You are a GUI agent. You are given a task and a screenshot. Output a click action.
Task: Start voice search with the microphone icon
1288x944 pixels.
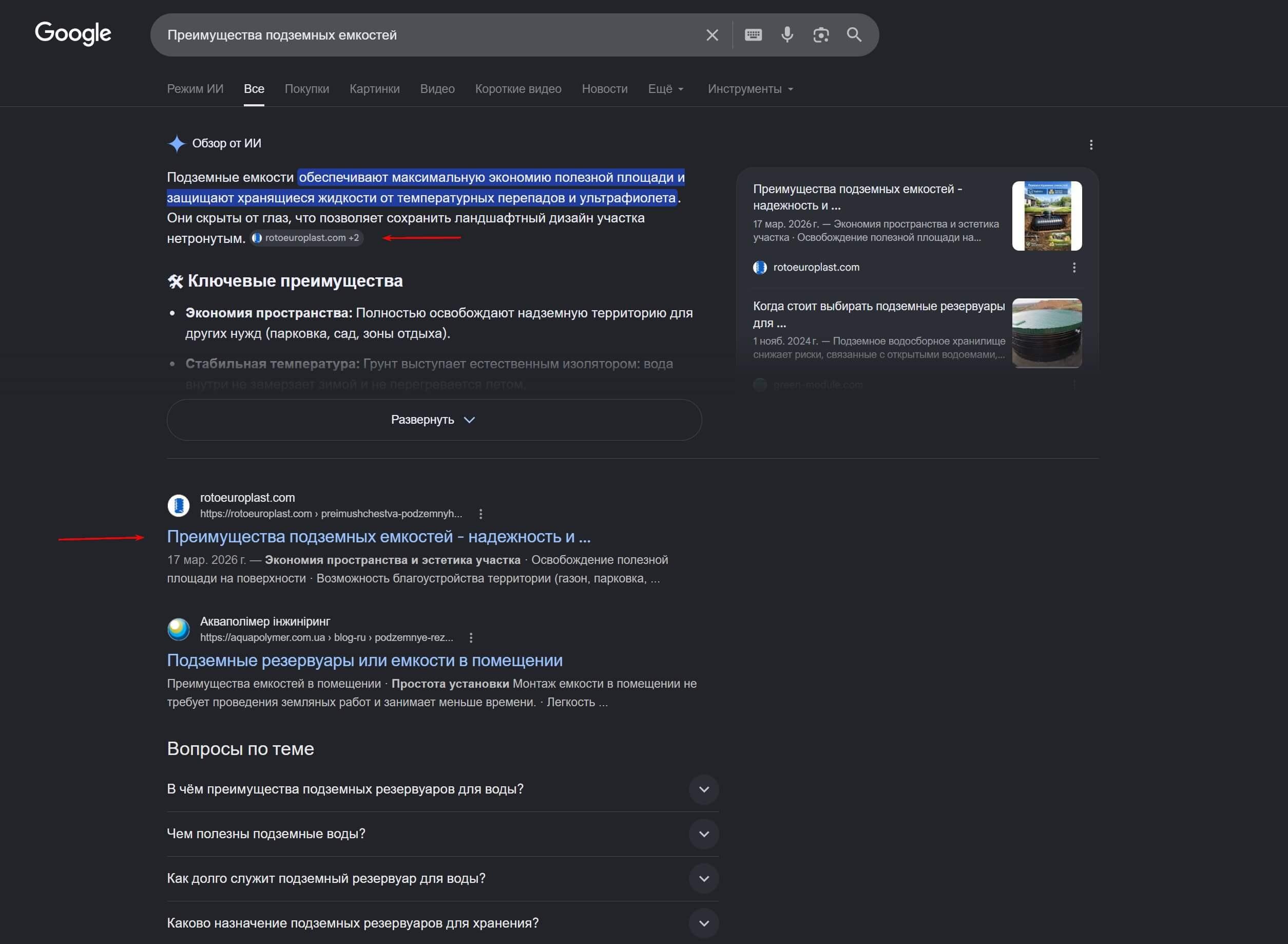click(787, 35)
